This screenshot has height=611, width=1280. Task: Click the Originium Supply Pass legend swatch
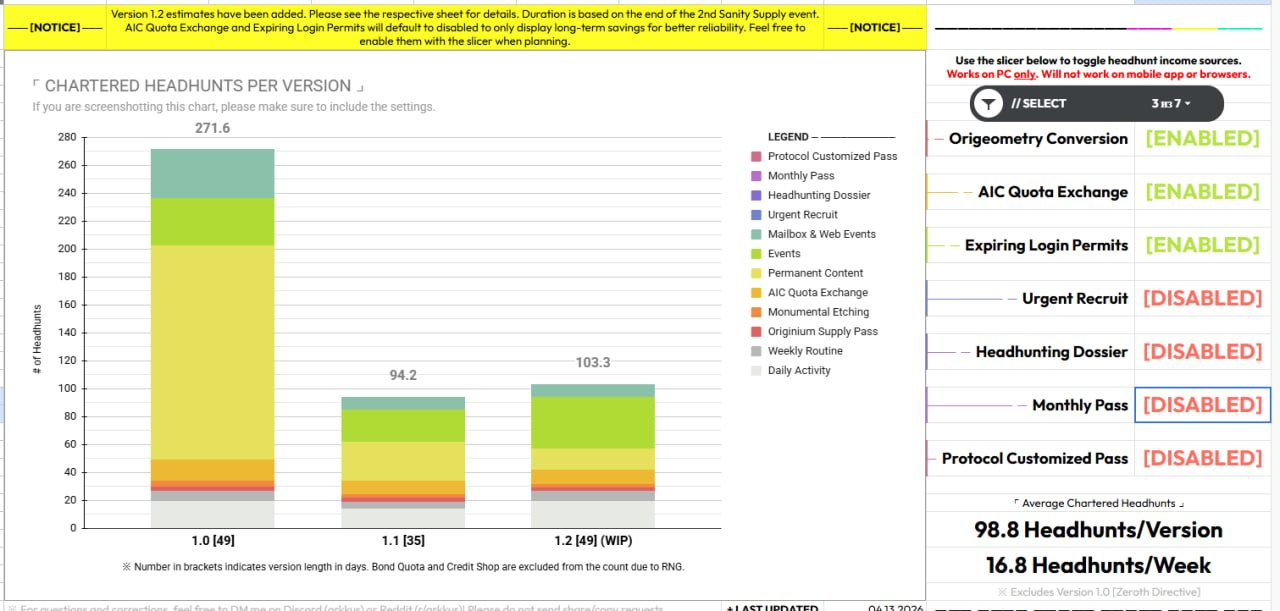click(756, 332)
